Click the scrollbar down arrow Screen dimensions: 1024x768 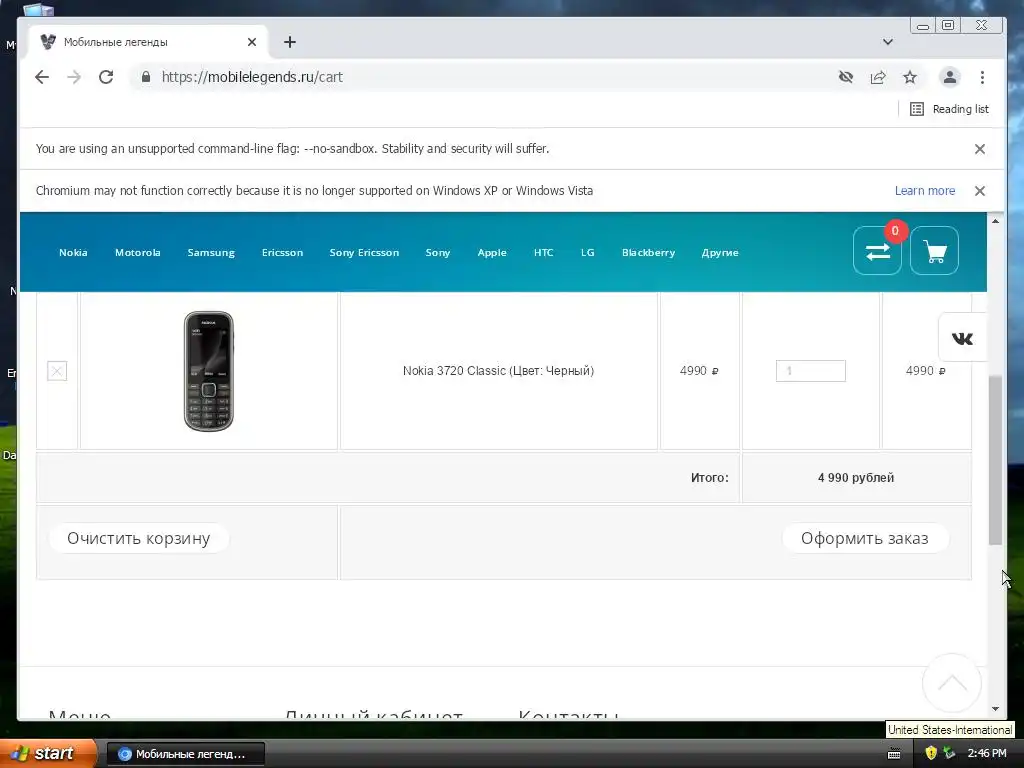pos(995,709)
